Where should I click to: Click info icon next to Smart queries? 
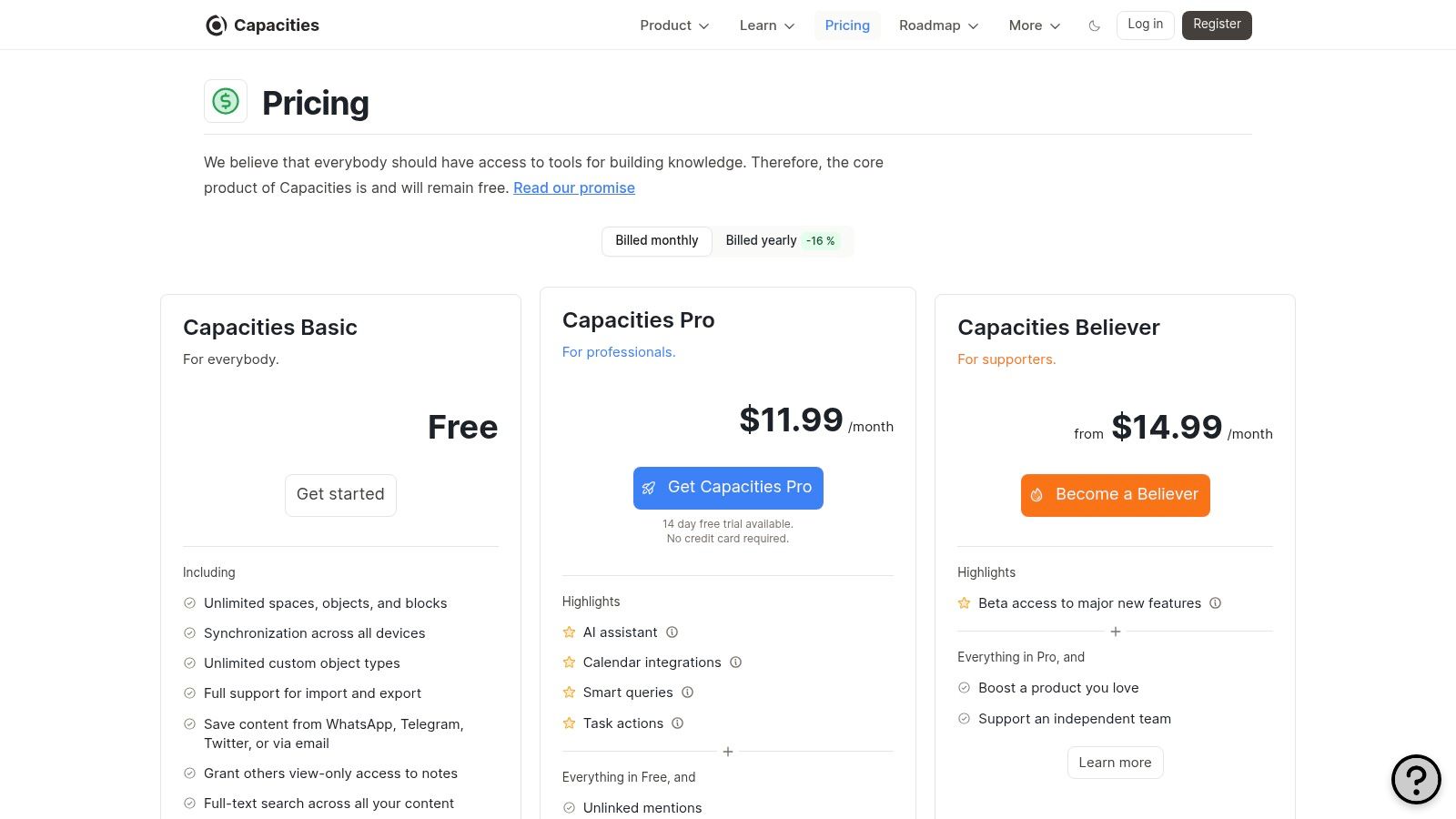688,693
